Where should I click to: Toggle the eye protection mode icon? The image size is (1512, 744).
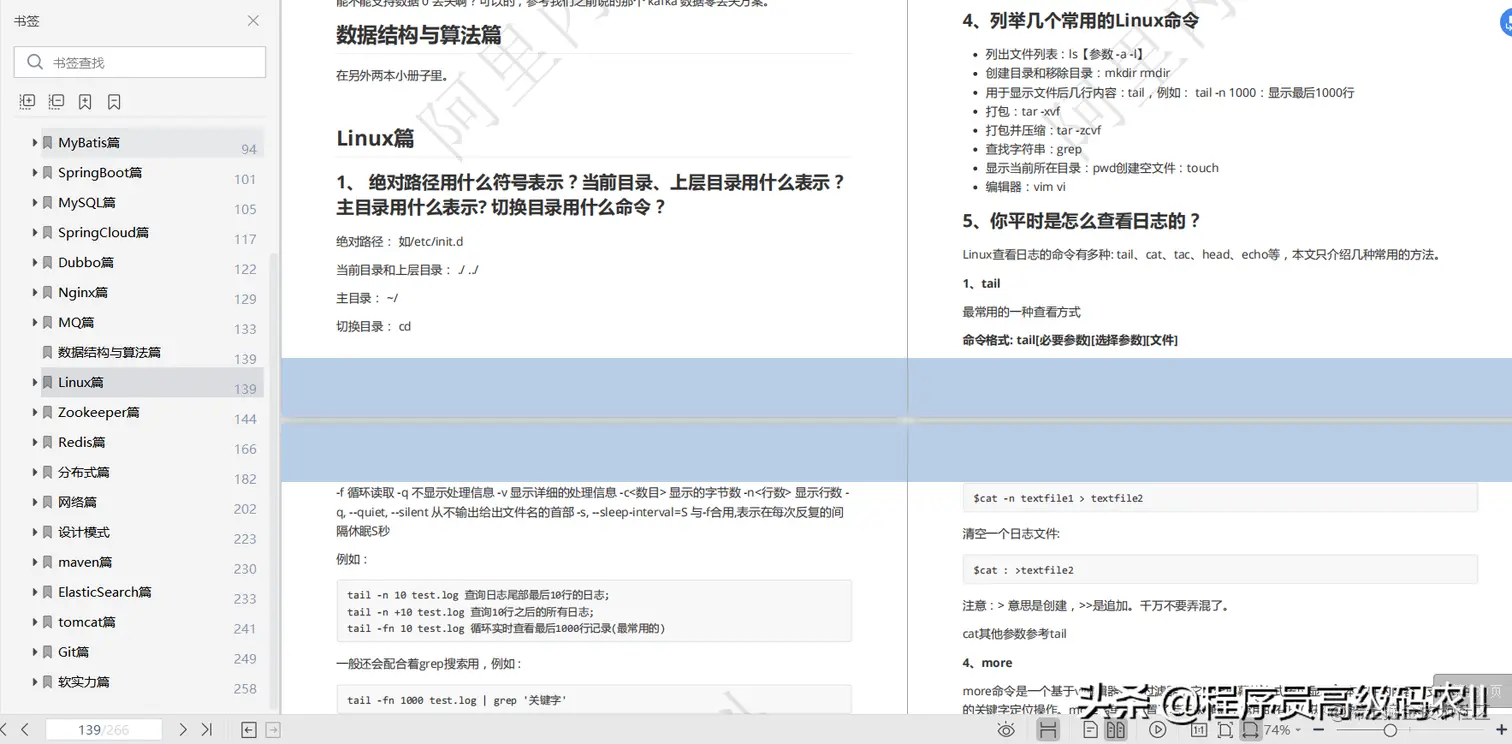click(1006, 730)
